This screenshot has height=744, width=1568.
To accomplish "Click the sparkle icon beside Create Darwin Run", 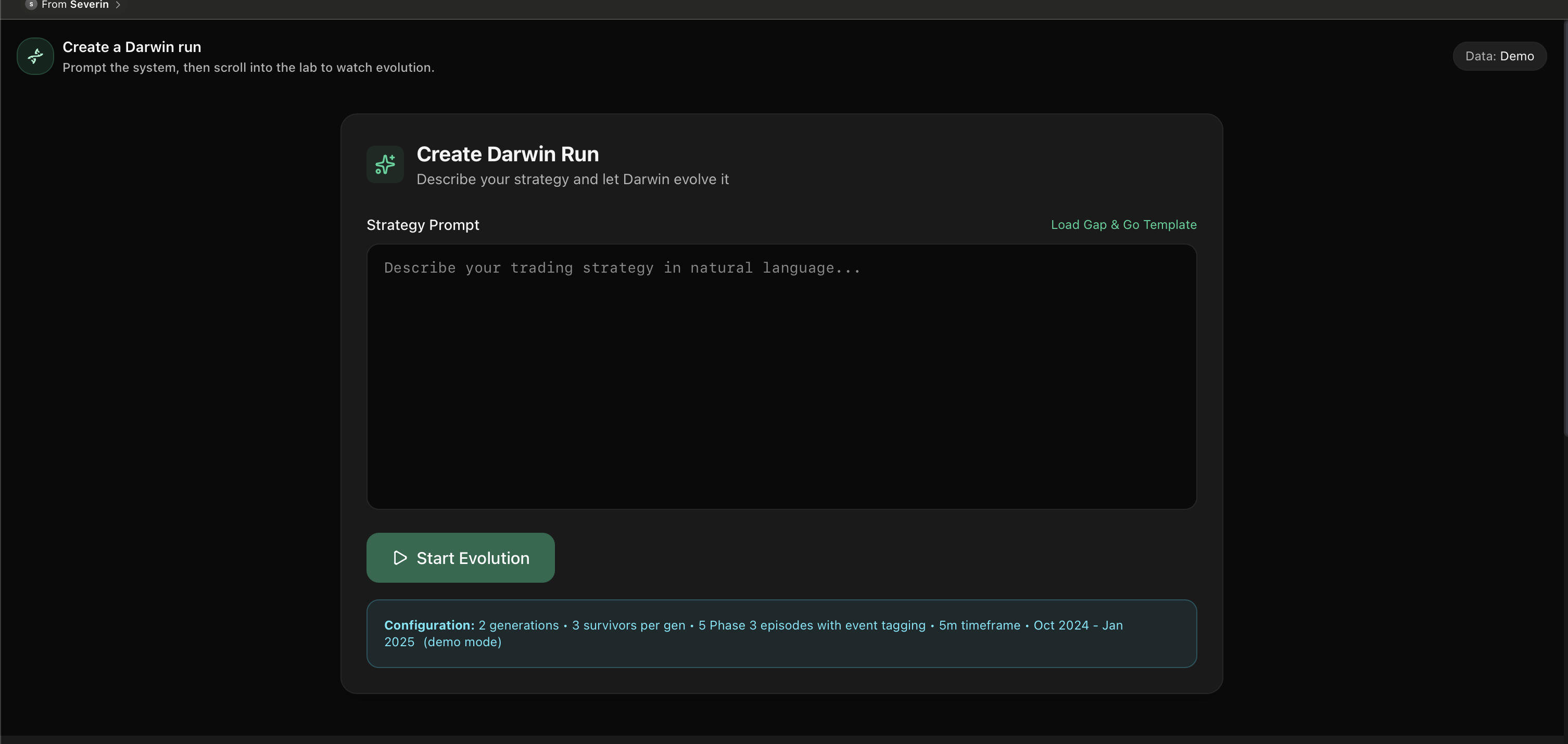I will pos(385,164).
